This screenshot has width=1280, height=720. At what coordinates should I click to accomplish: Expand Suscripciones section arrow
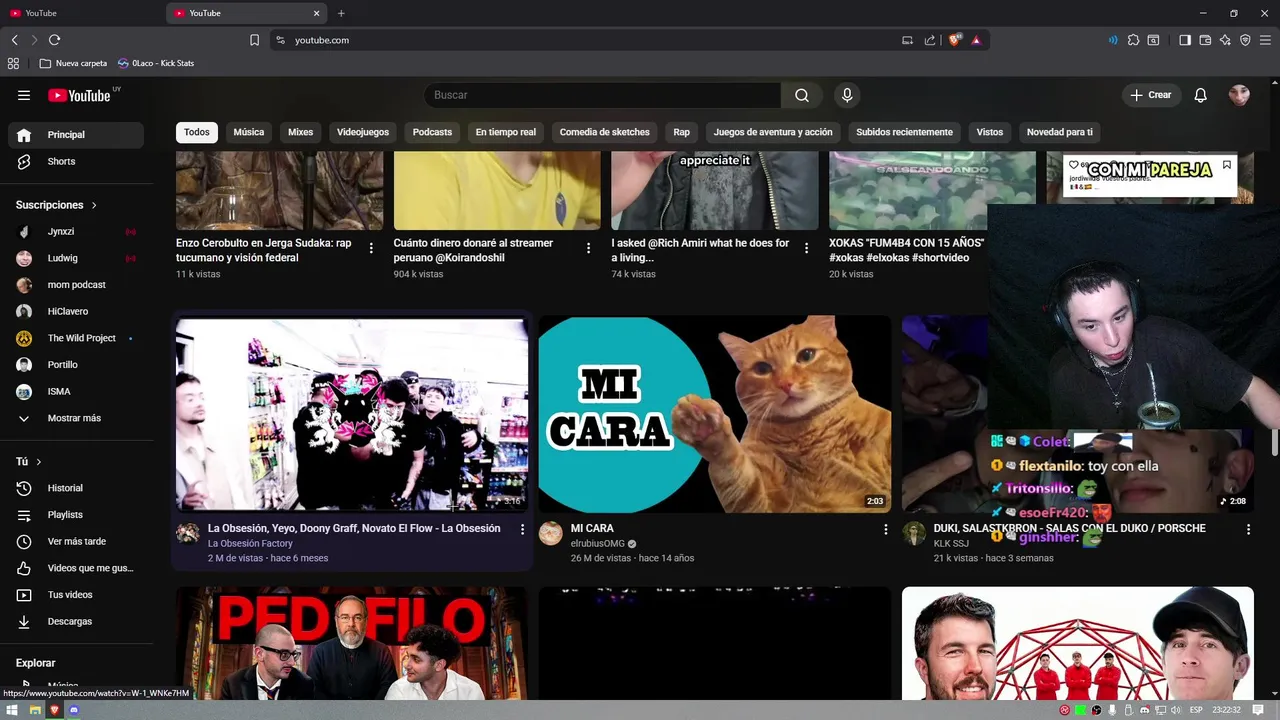pos(94,205)
